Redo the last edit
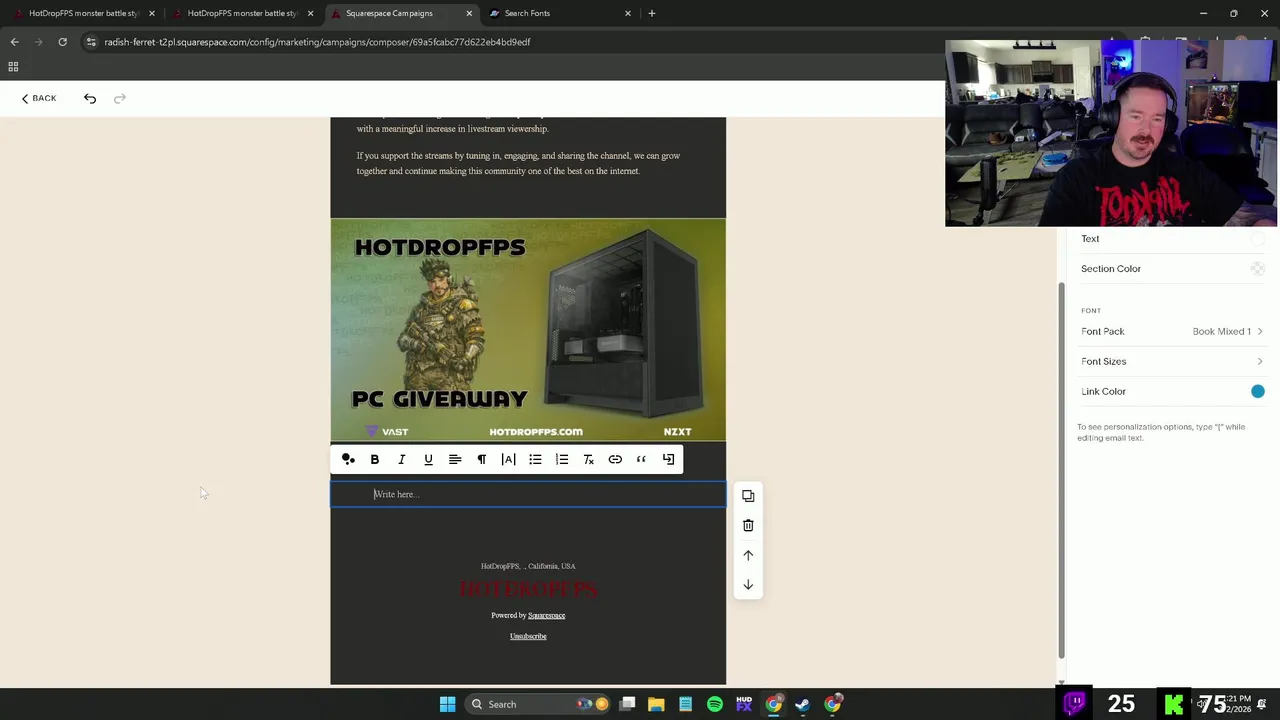Image resolution: width=1280 pixels, height=720 pixels. 120,98
